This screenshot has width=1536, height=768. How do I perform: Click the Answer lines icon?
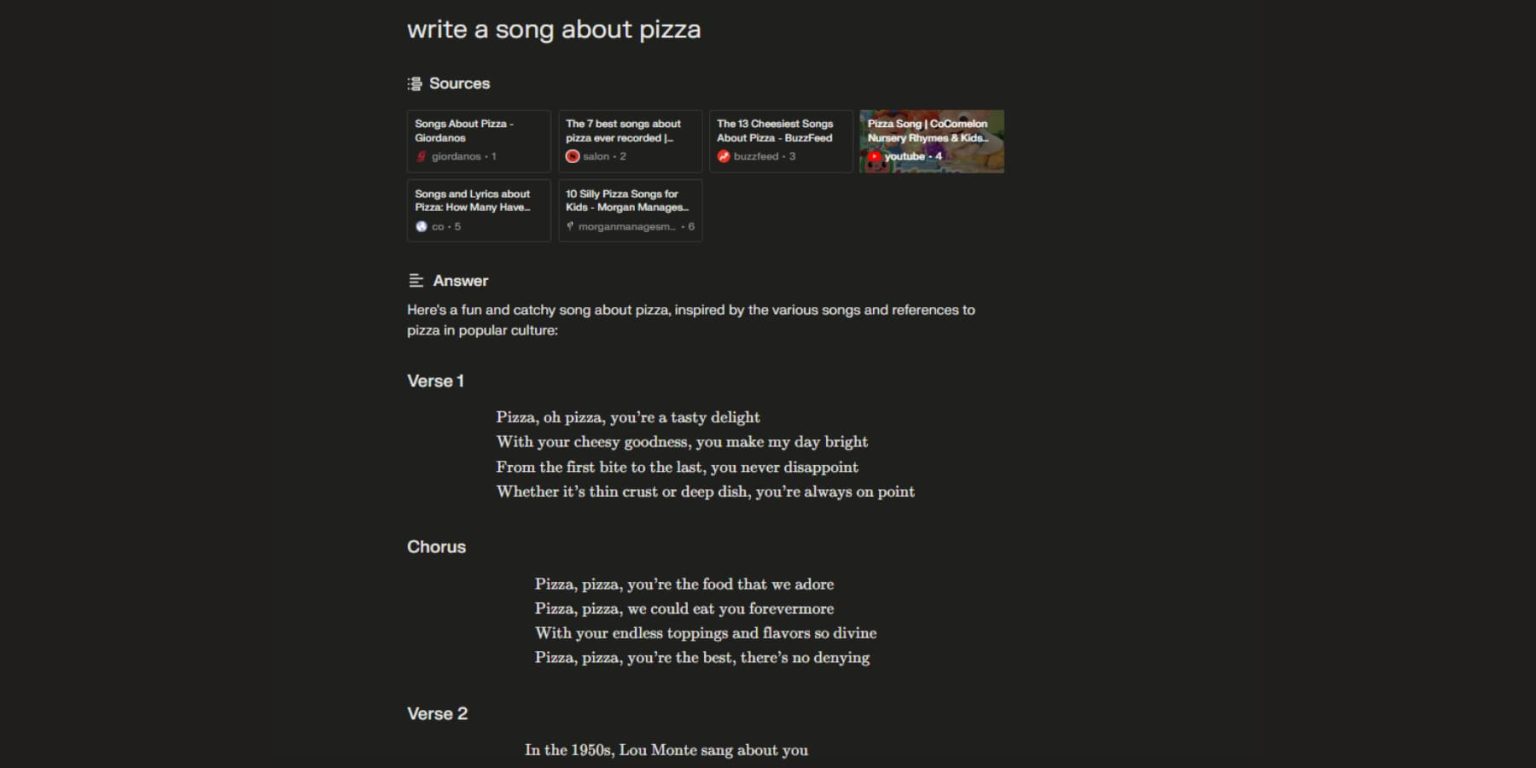[x=416, y=281]
